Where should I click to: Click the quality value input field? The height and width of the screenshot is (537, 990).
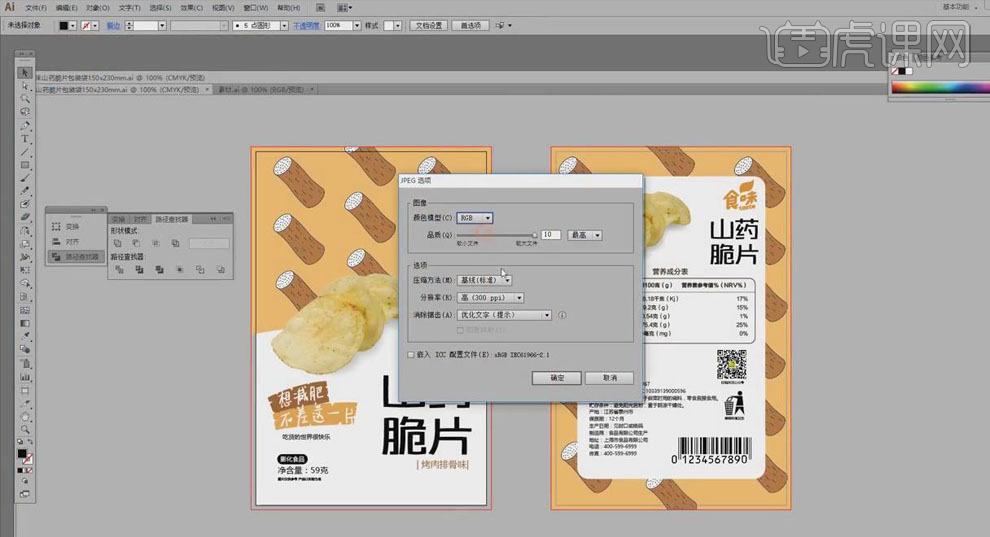(x=551, y=235)
